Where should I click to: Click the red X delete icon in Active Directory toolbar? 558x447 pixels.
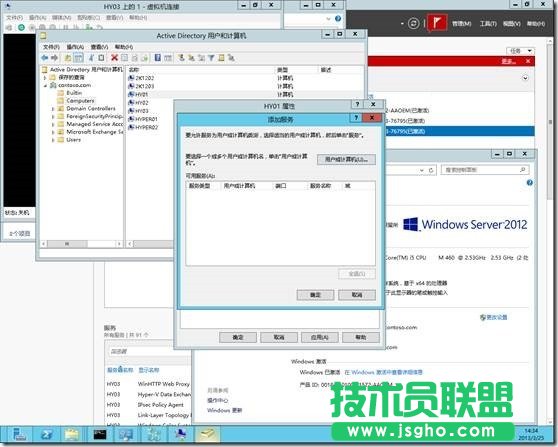point(114,58)
